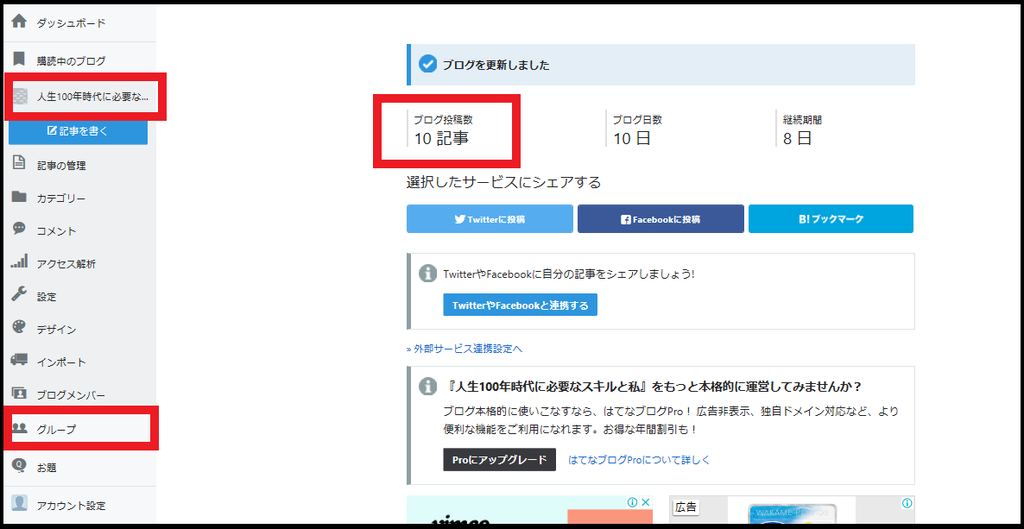
Task: Click the wrench icon for 設定
Action: 20,294
